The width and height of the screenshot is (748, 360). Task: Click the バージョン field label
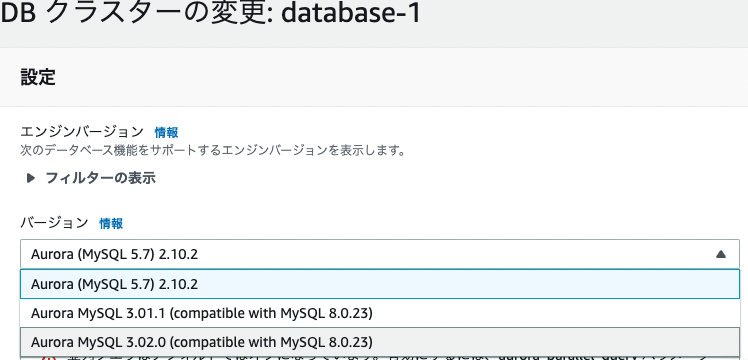[54, 223]
